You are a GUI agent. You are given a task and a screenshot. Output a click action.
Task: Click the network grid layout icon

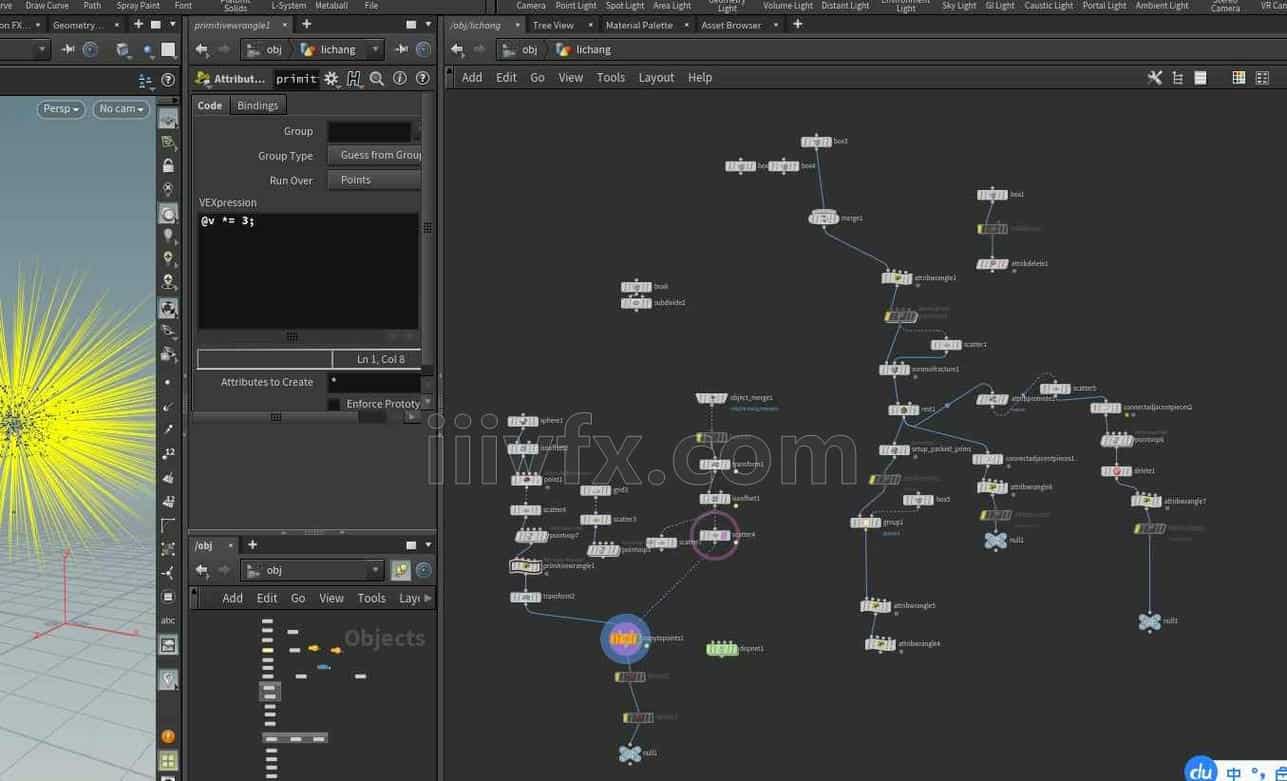[1261, 77]
